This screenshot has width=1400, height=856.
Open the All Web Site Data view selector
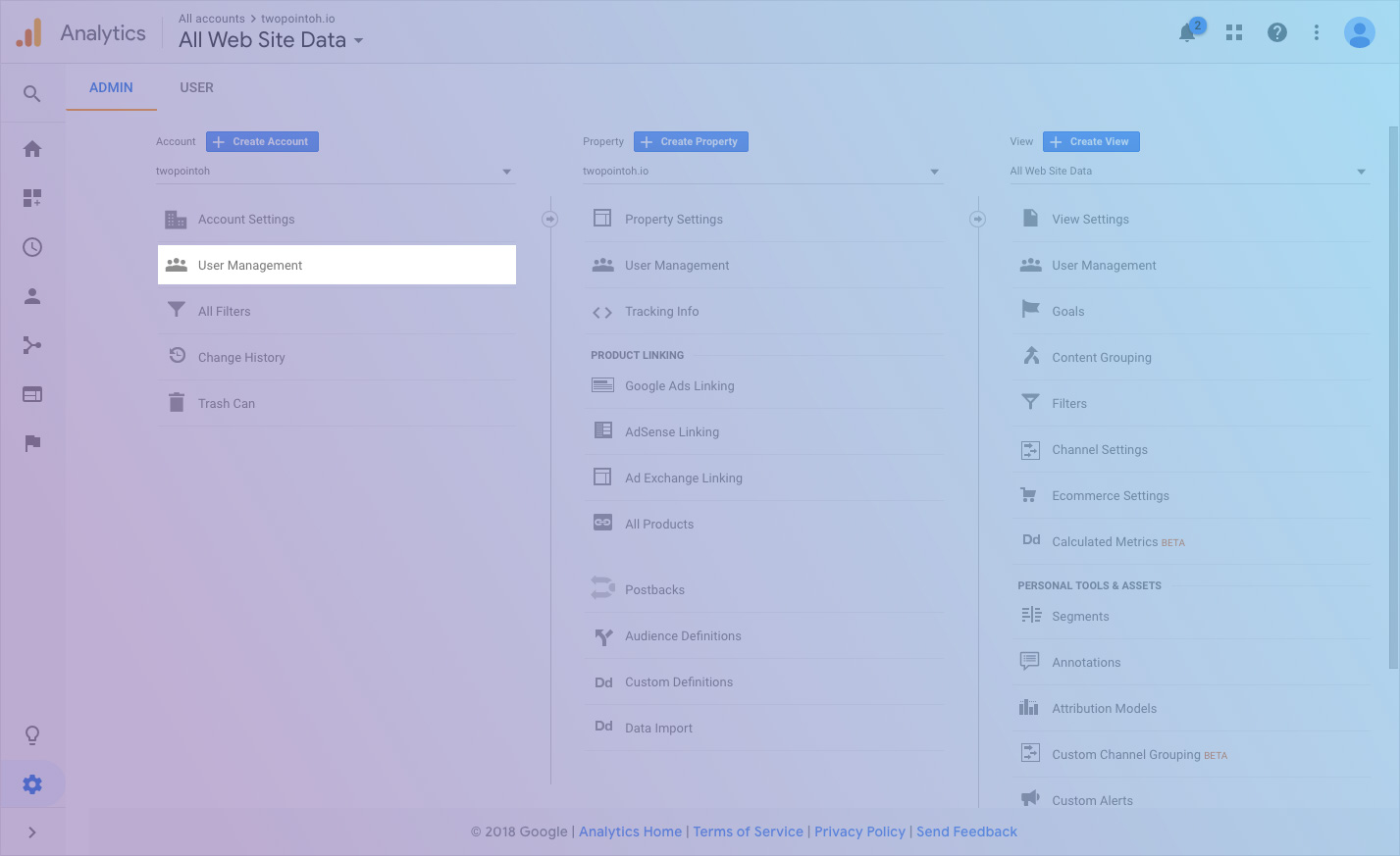tap(271, 40)
